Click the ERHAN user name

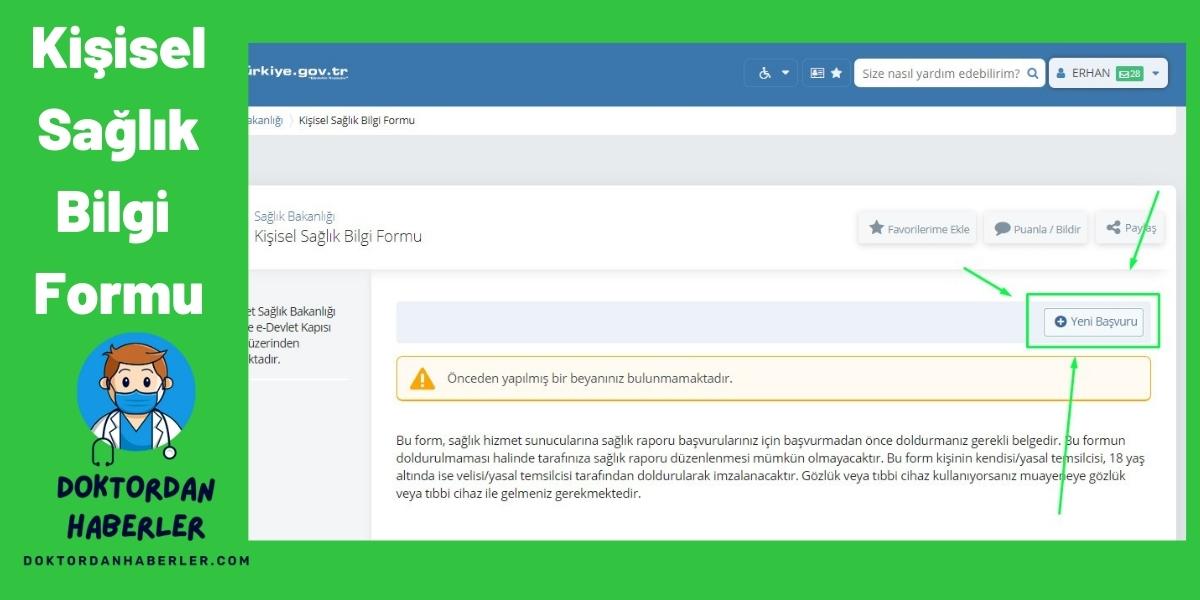coord(1090,73)
